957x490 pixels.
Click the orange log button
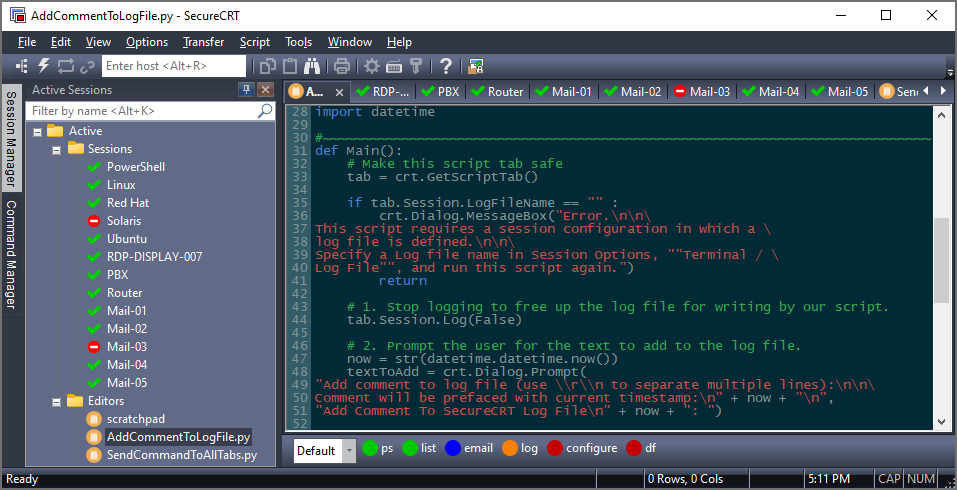519,449
